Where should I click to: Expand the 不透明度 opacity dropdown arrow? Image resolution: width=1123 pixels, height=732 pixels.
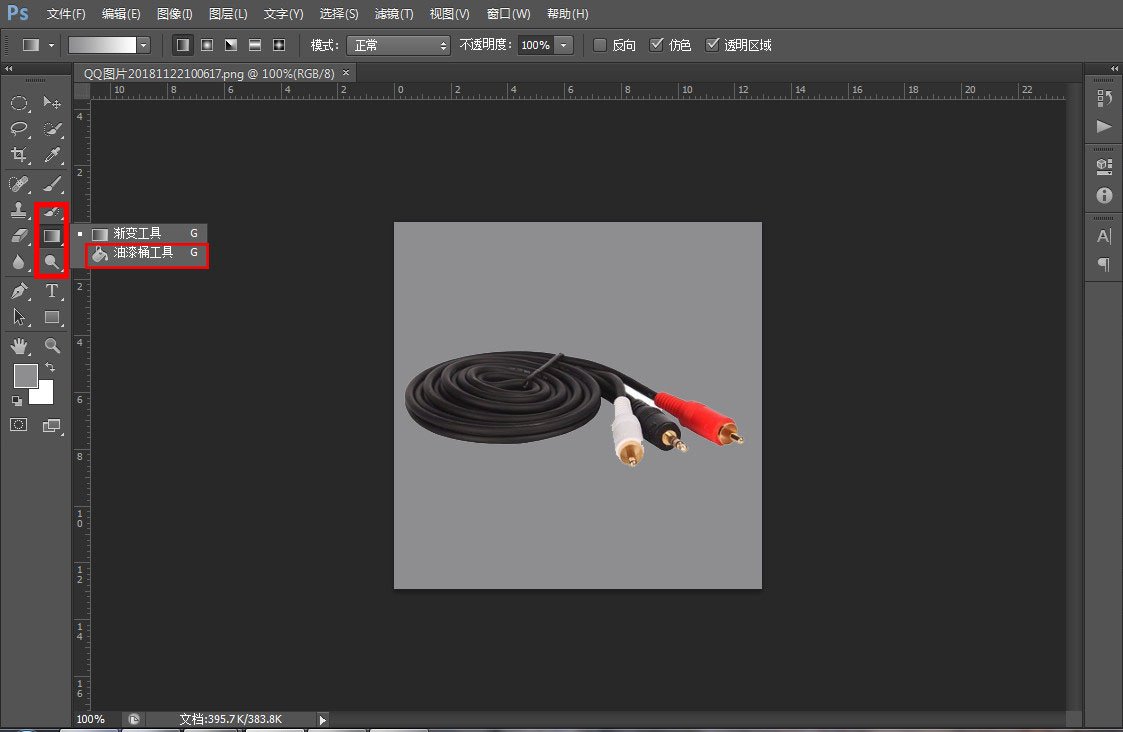point(564,45)
